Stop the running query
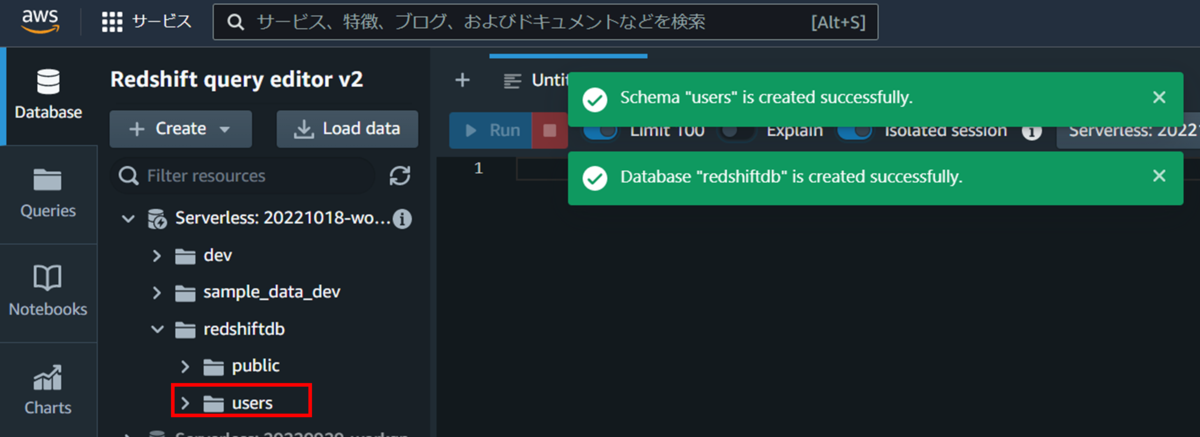Screen dimensions: 1200x437 (548, 130)
